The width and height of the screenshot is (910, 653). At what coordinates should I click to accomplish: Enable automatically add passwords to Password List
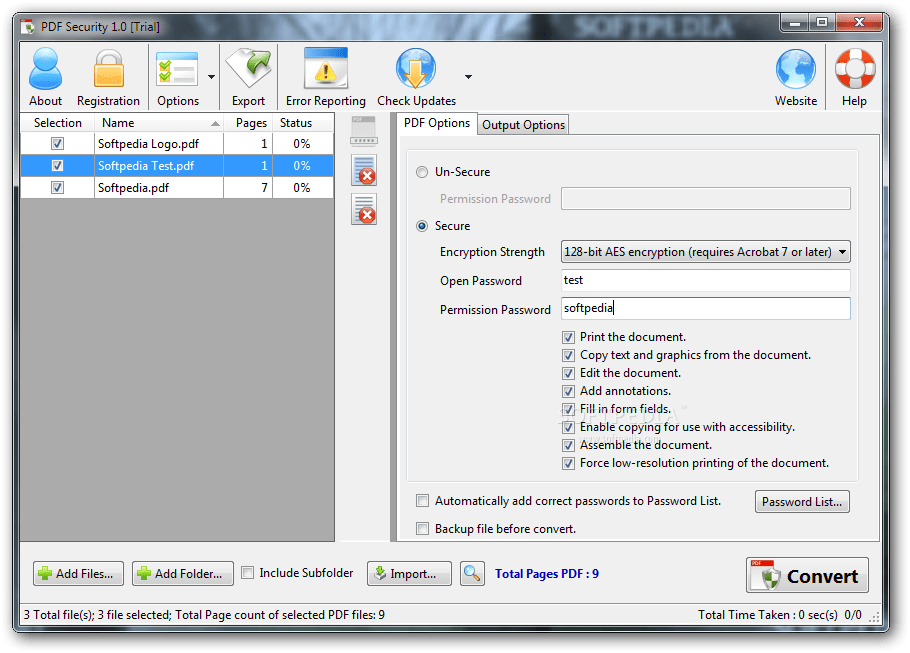coord(422,501)
